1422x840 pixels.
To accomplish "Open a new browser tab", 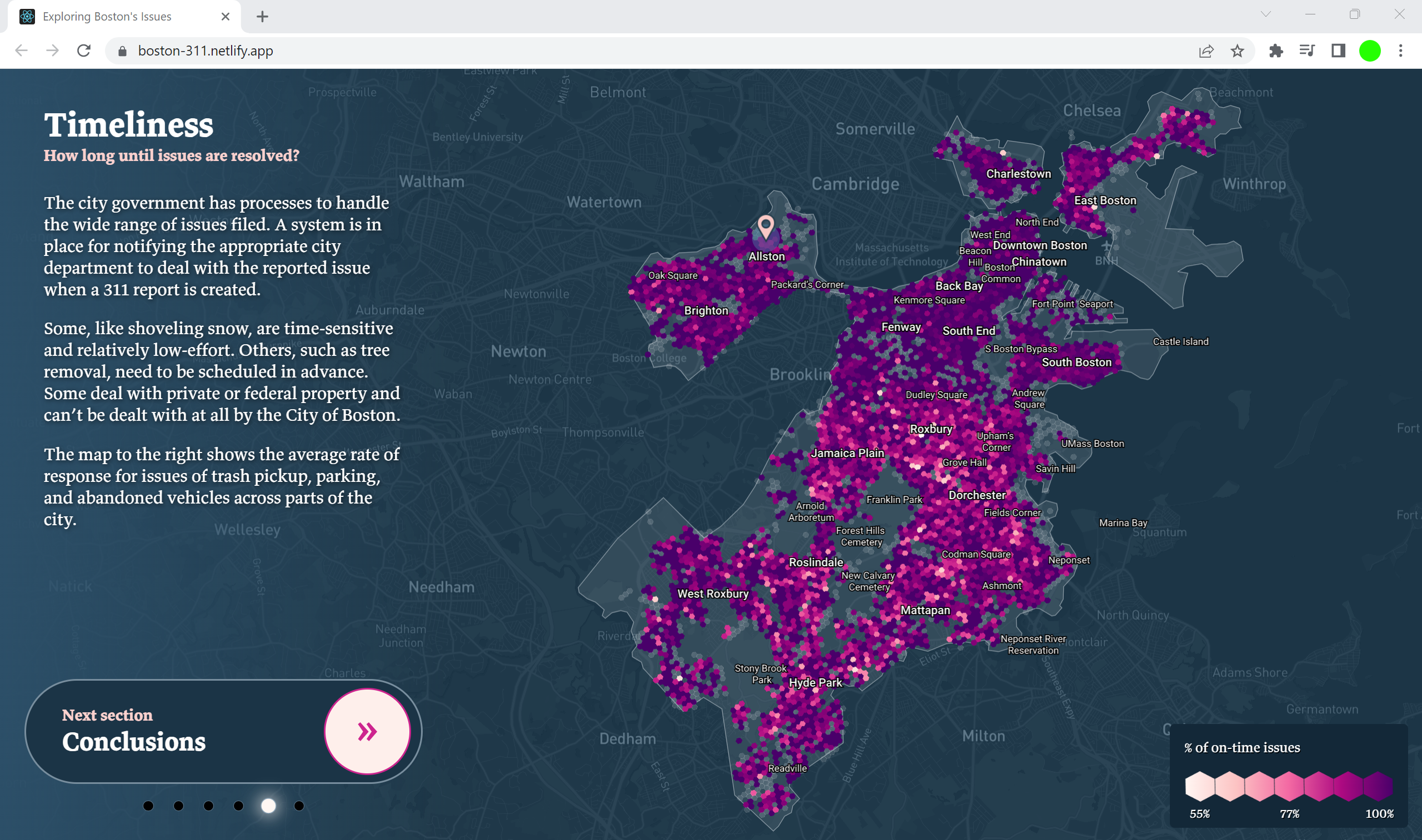I will point(262,17).
